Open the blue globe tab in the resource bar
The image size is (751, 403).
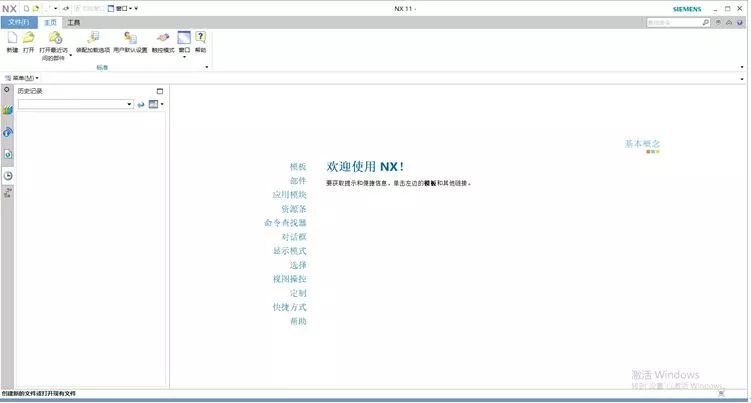7,133
